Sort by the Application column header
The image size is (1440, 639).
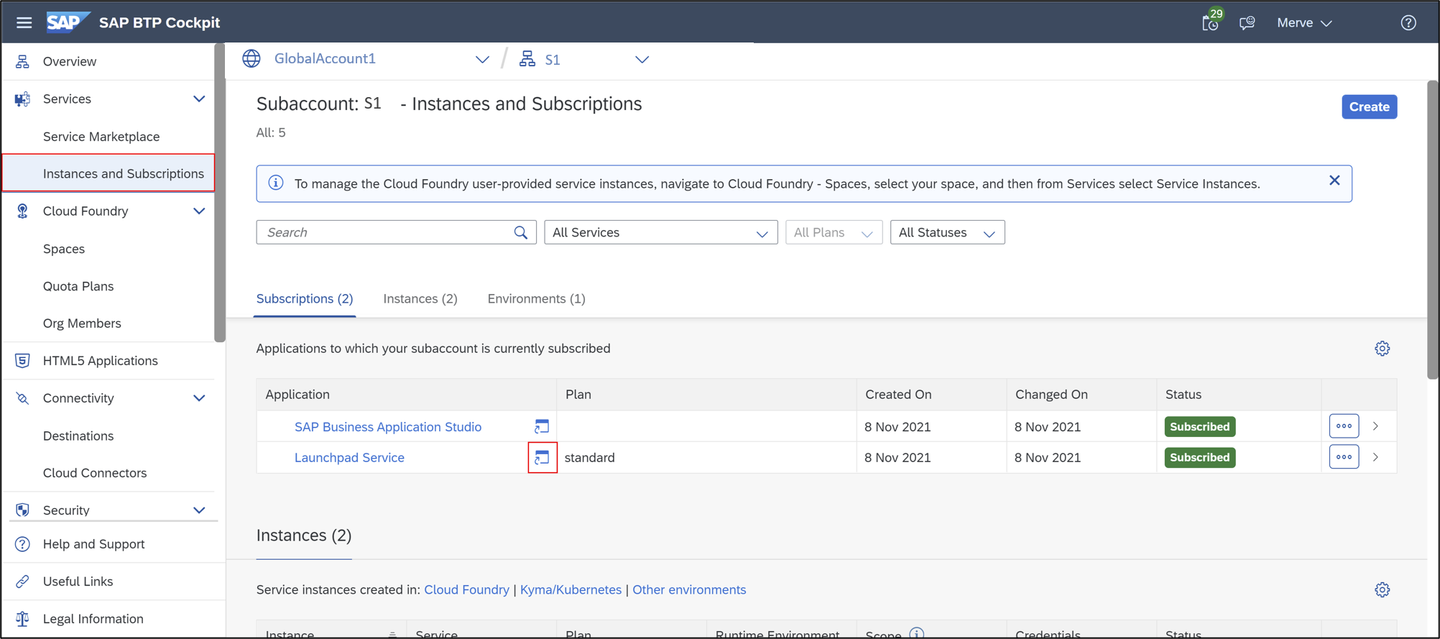point(407,395)
